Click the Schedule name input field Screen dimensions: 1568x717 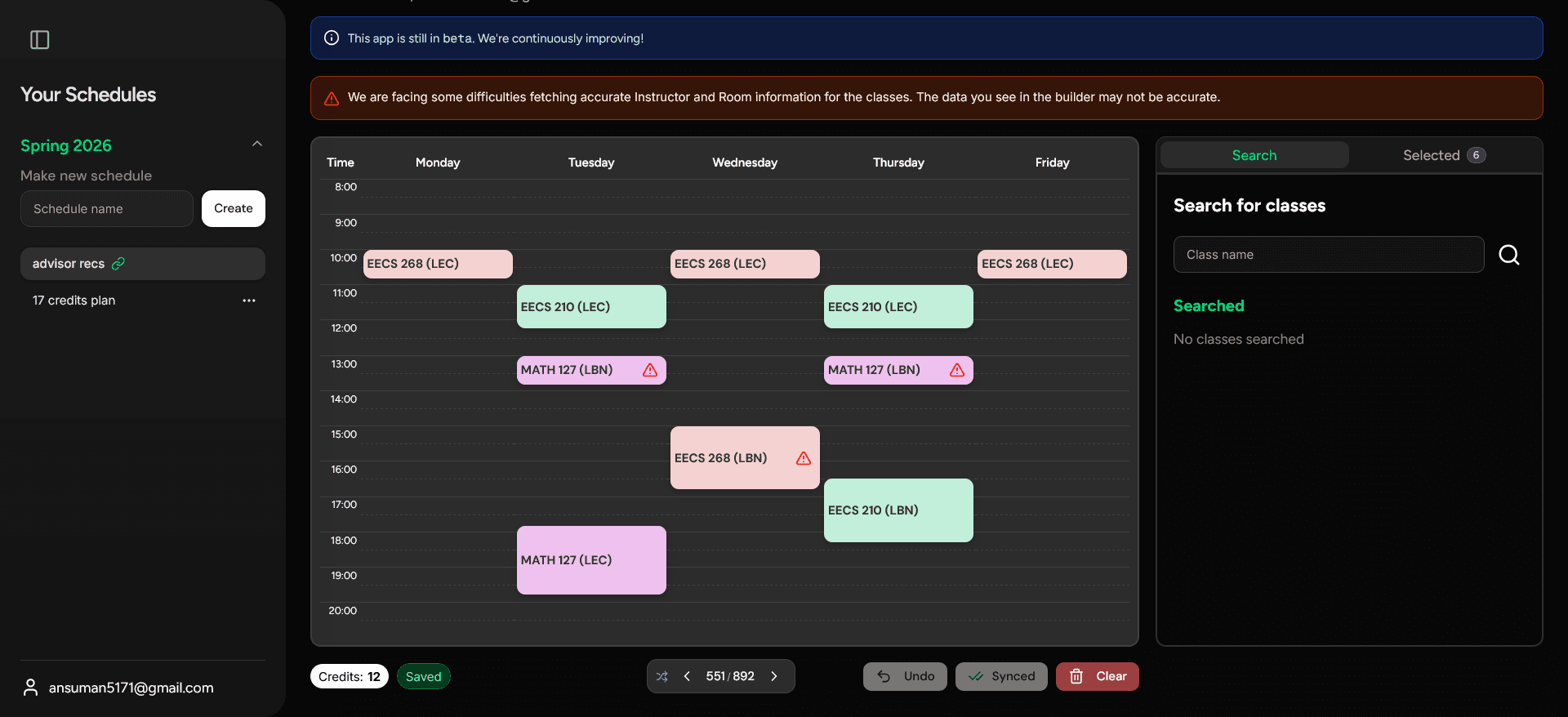107,208
